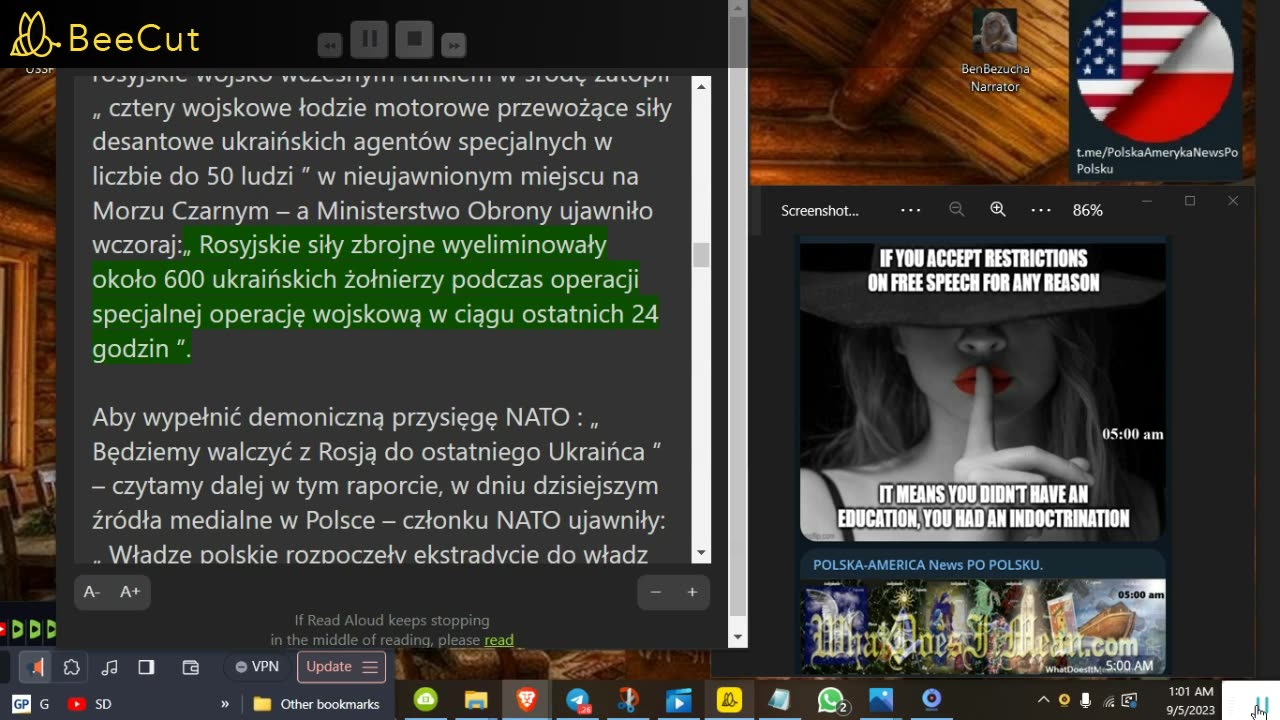Image resolution: width=1280 pixels, height=720 pixels.
Task: Click the network signal tray icon
Action: [1108, 700]
